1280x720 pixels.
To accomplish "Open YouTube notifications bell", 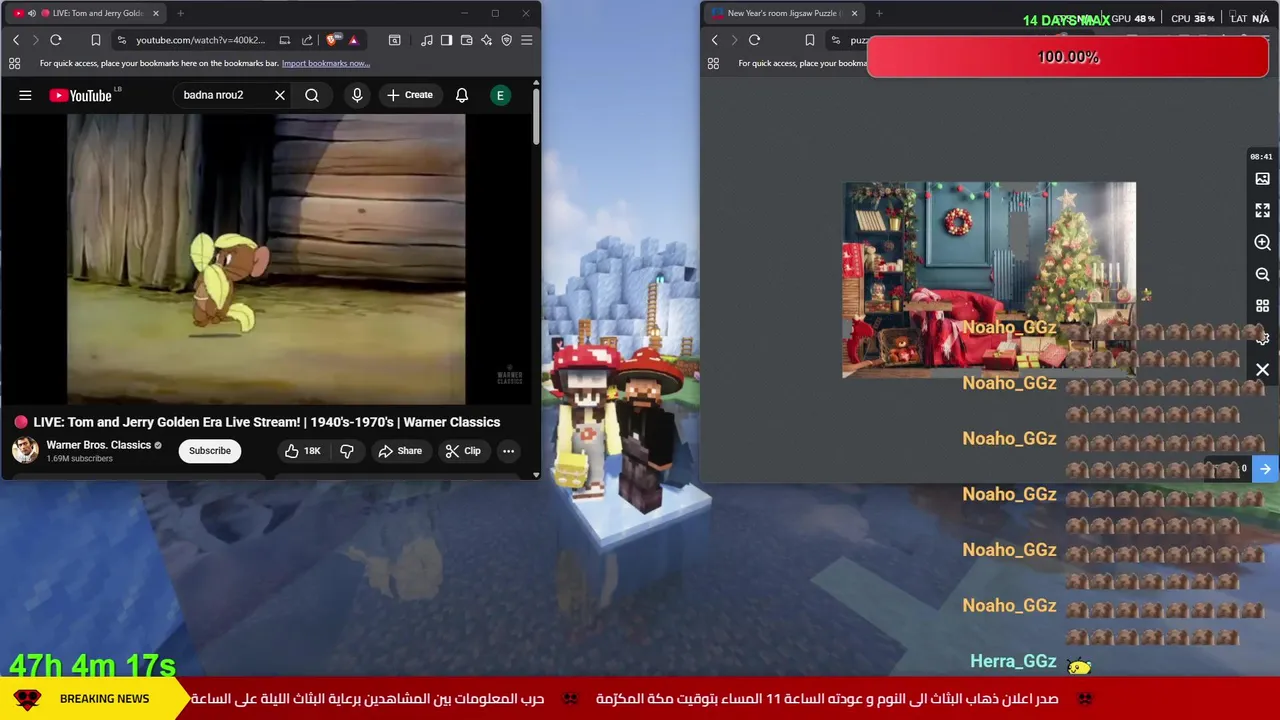I will [462, 95].
